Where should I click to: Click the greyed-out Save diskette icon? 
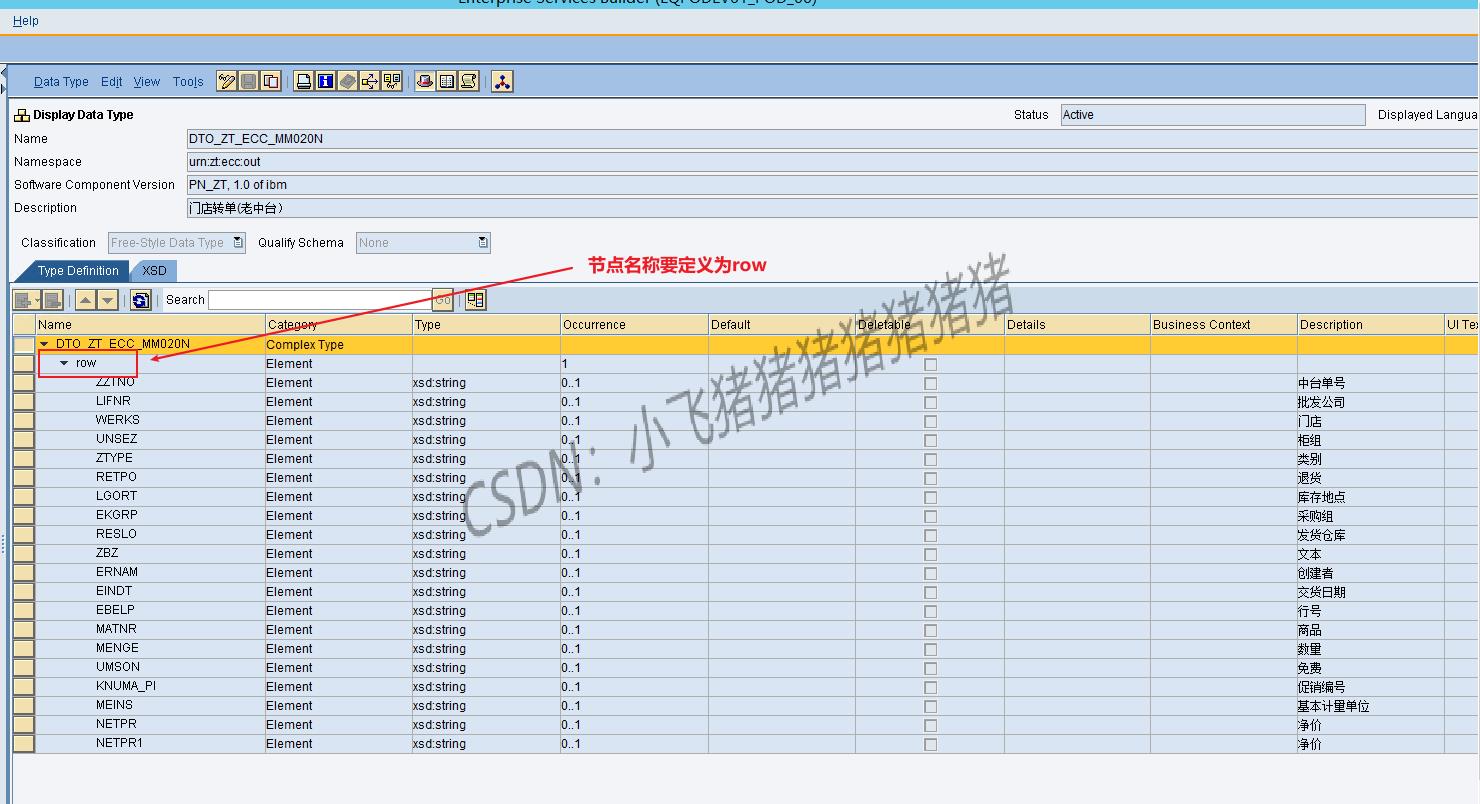(x=249, y=82)
